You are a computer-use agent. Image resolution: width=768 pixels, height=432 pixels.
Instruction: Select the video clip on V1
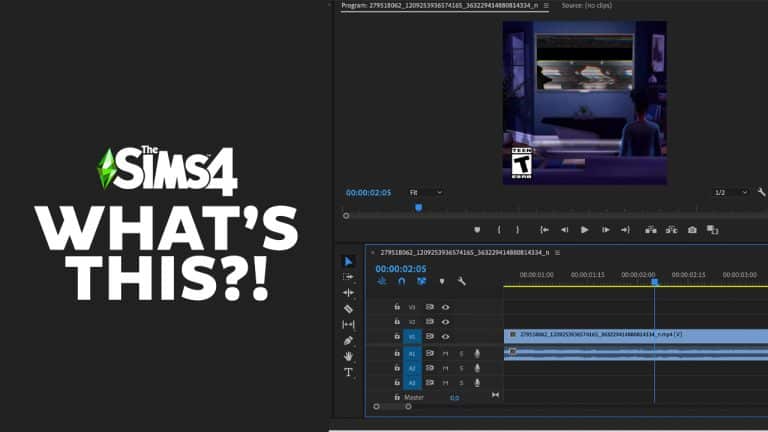[636, 335]
